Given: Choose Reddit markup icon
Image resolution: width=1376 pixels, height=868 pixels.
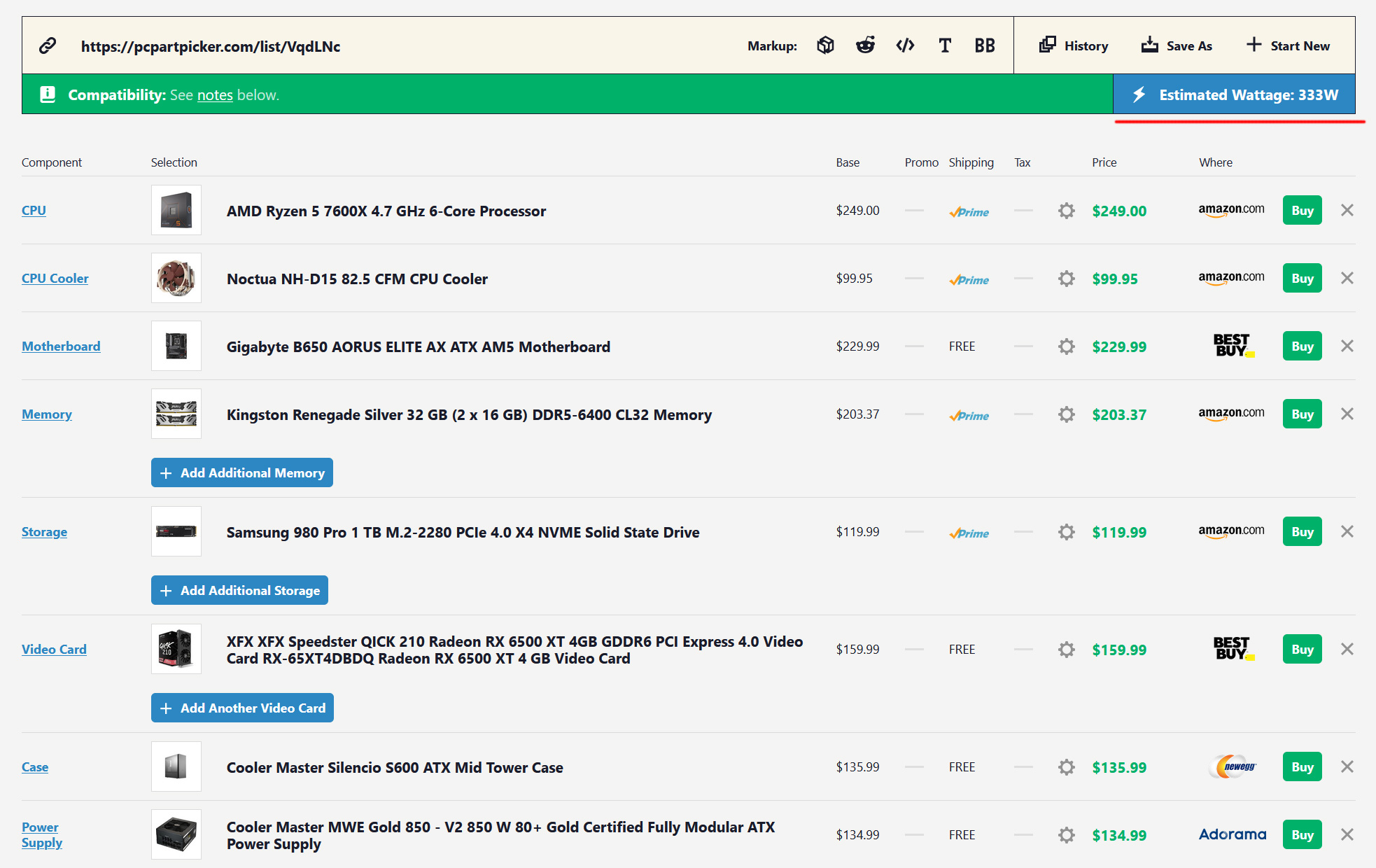Looking at the screenshot, I should pos(865,45).
